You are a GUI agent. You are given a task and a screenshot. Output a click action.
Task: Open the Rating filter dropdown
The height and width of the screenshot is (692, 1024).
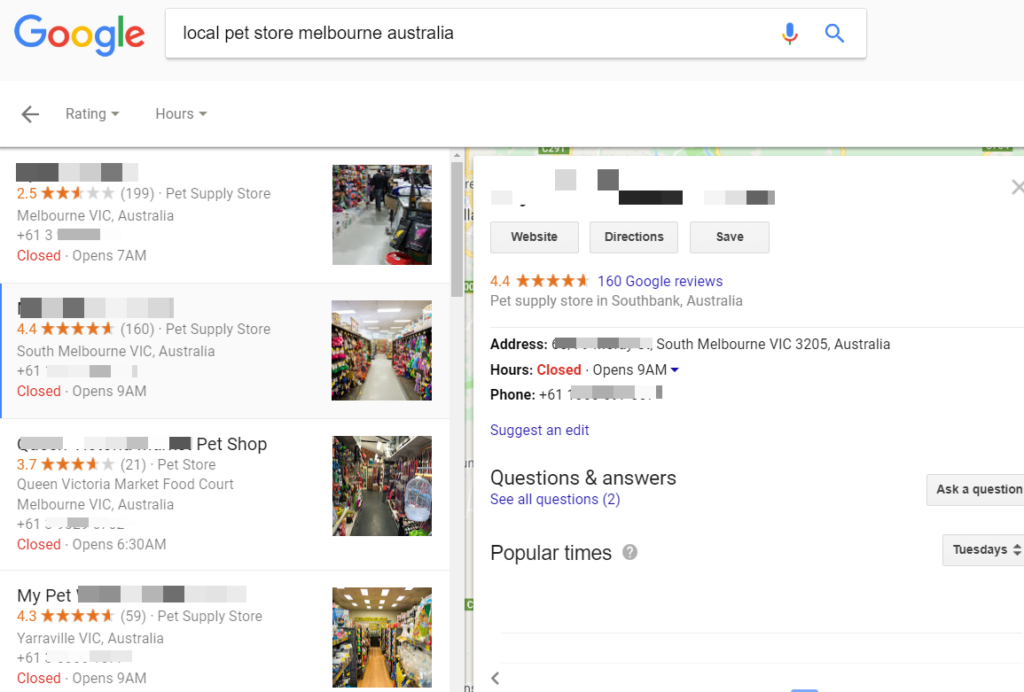[x=92, y=114]
